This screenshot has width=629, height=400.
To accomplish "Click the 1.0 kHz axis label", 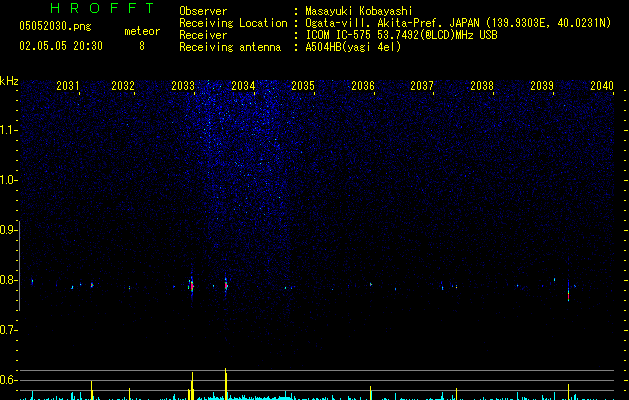I will pyautogui.click(x=8, y=180).
